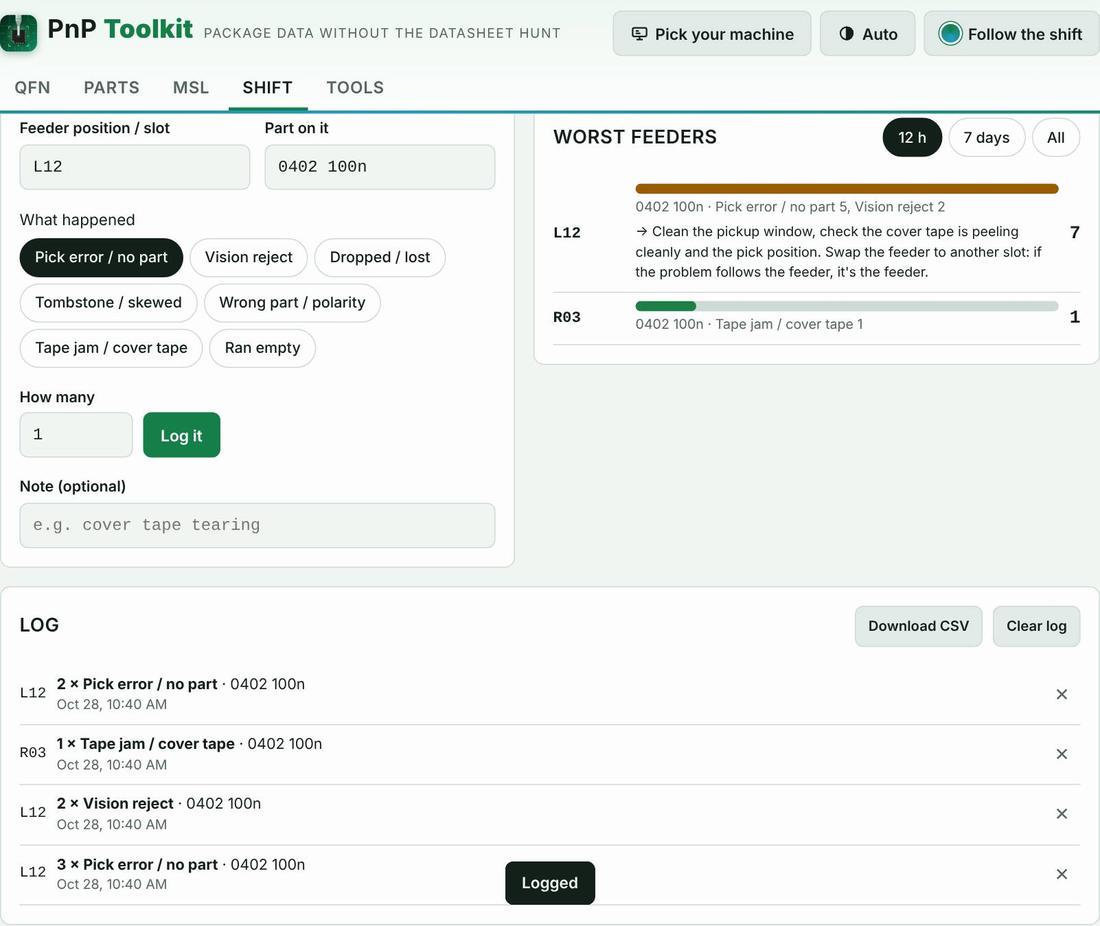Click the Log it button
Viewport: 1100px width, 926px height.
tap(182, 435)
